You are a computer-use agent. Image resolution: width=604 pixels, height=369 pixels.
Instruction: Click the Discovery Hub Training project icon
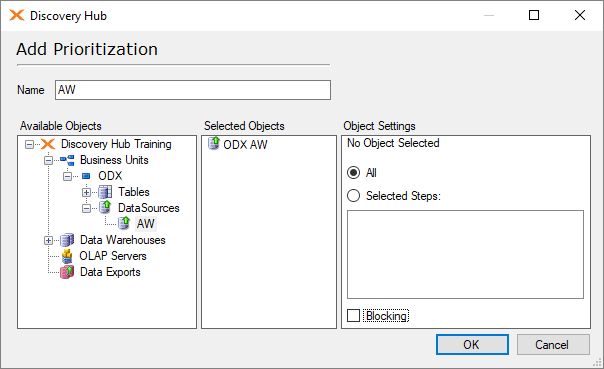pyautogui.click(x=48, y=144)
